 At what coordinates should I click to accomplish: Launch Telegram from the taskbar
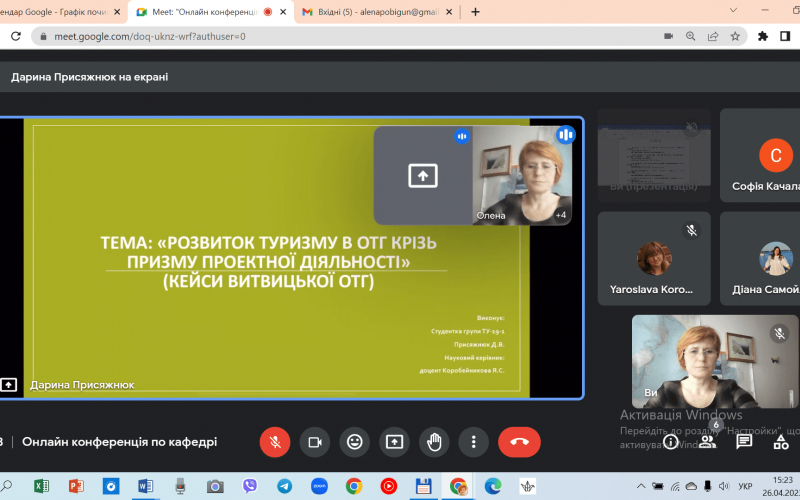coord(284,486)
